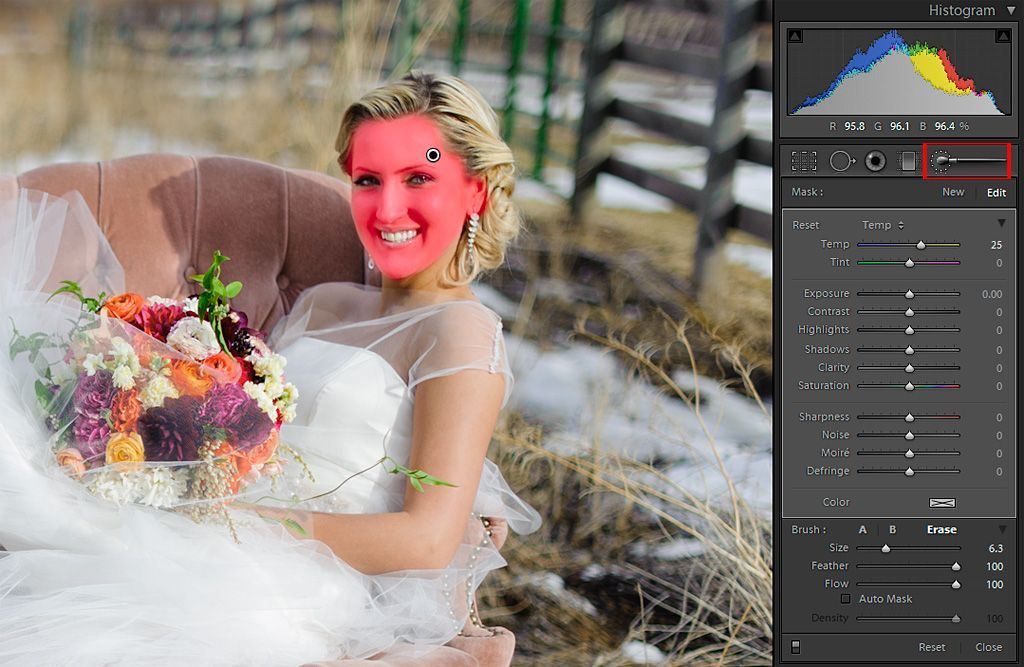Image resolution: width=1024 pixels, height=667 pixels.
Task: Click the adjustment brush pin on the forehead
Action: pyautogui.click(x=433, y=155)
